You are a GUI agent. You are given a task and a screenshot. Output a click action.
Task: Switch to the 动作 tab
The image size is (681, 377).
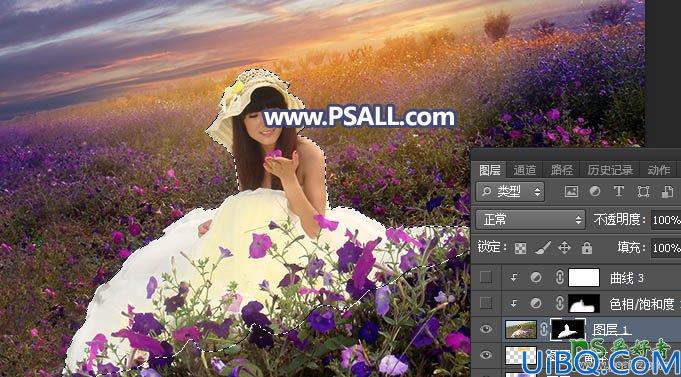click(x=659, y=170)
